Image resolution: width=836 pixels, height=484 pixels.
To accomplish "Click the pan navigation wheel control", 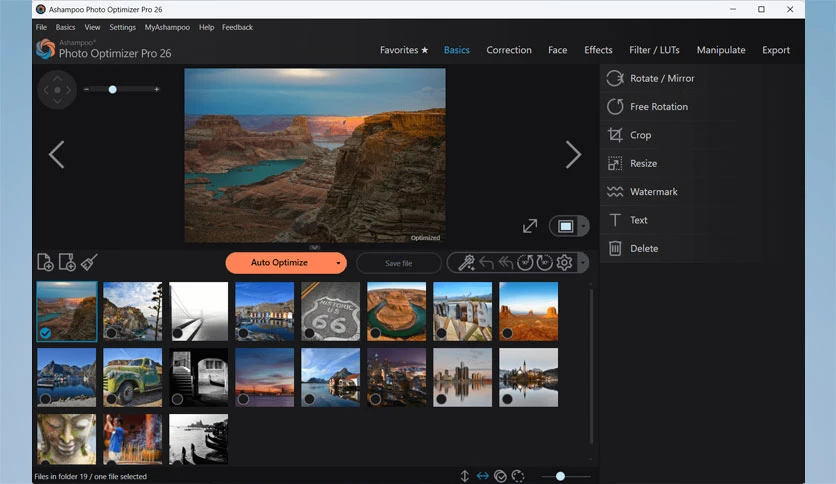I will [57, 90].
